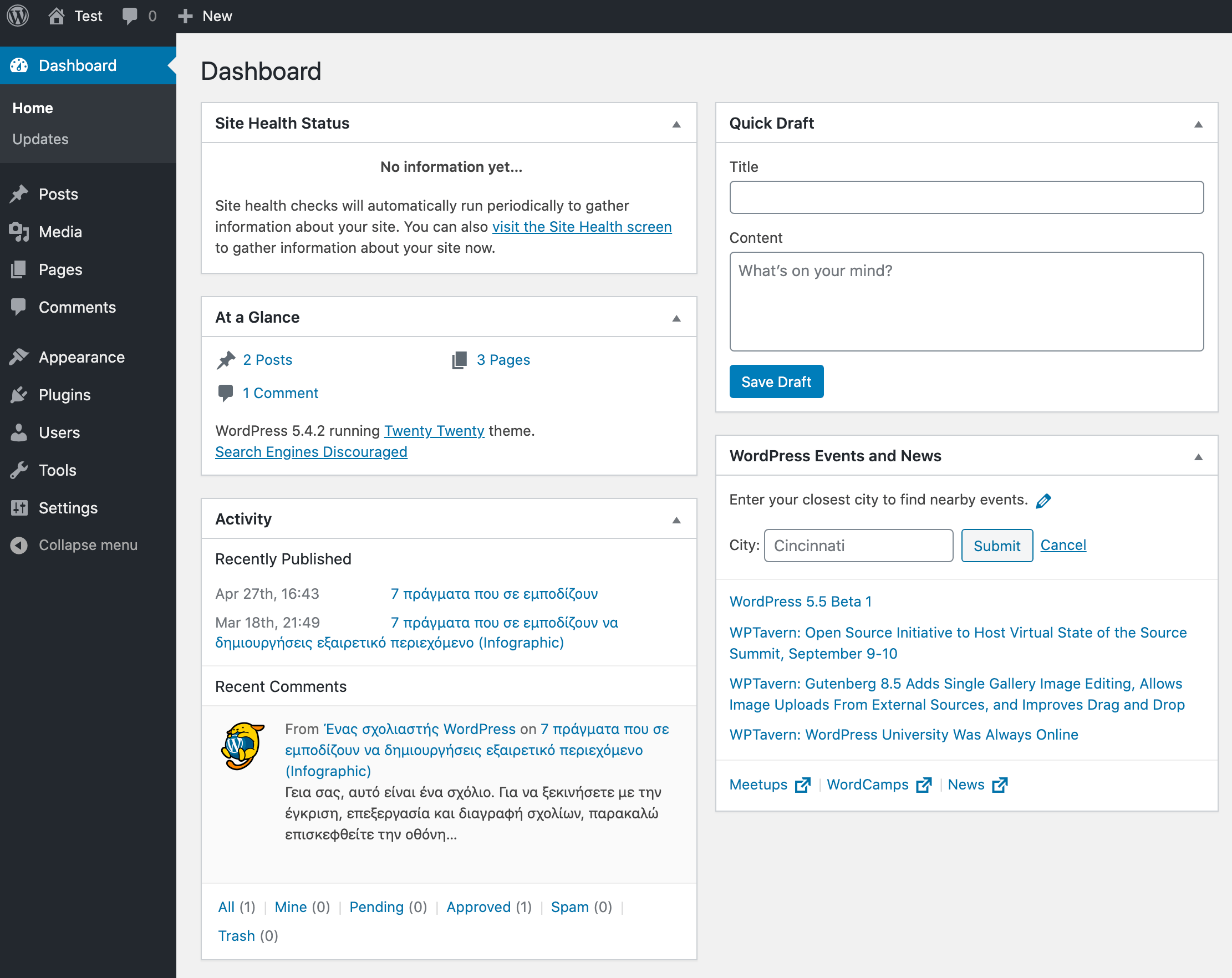Open the Plugins menu label

[64, 395]
